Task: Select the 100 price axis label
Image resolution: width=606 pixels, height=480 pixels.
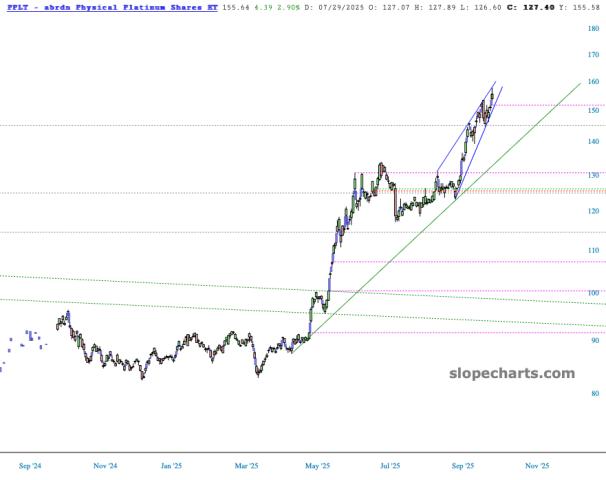Action: click(x=593, y=293)
